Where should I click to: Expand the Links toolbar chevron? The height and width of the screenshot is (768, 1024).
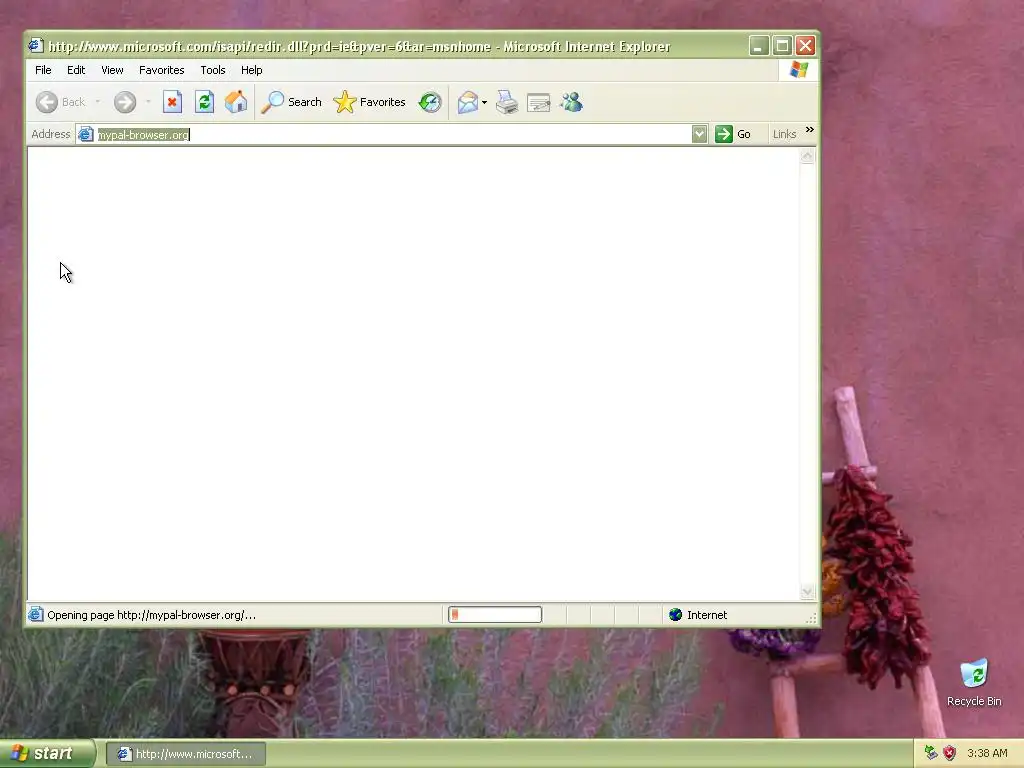coord(810,129)
